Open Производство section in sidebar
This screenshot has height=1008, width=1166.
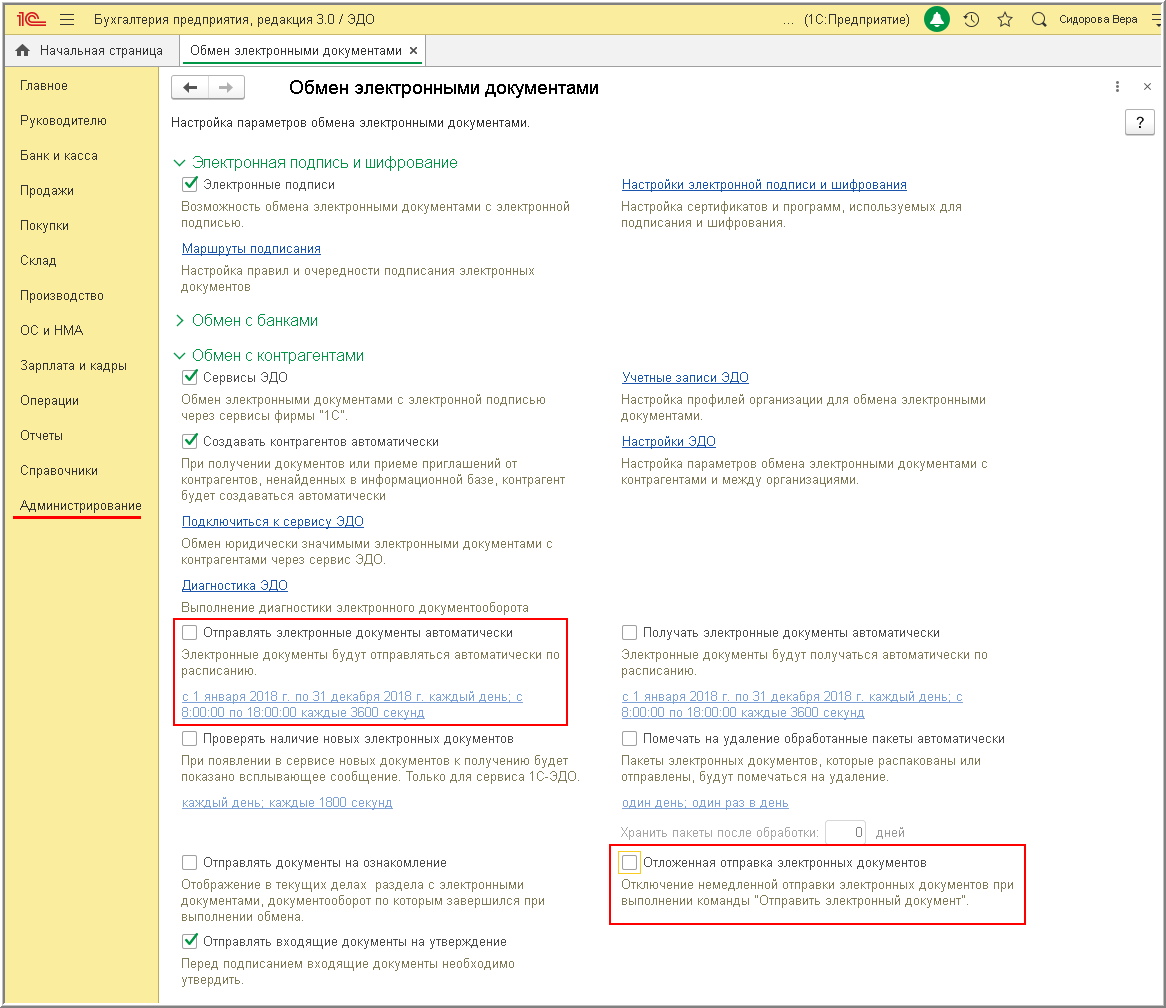(x=62, y=295)
